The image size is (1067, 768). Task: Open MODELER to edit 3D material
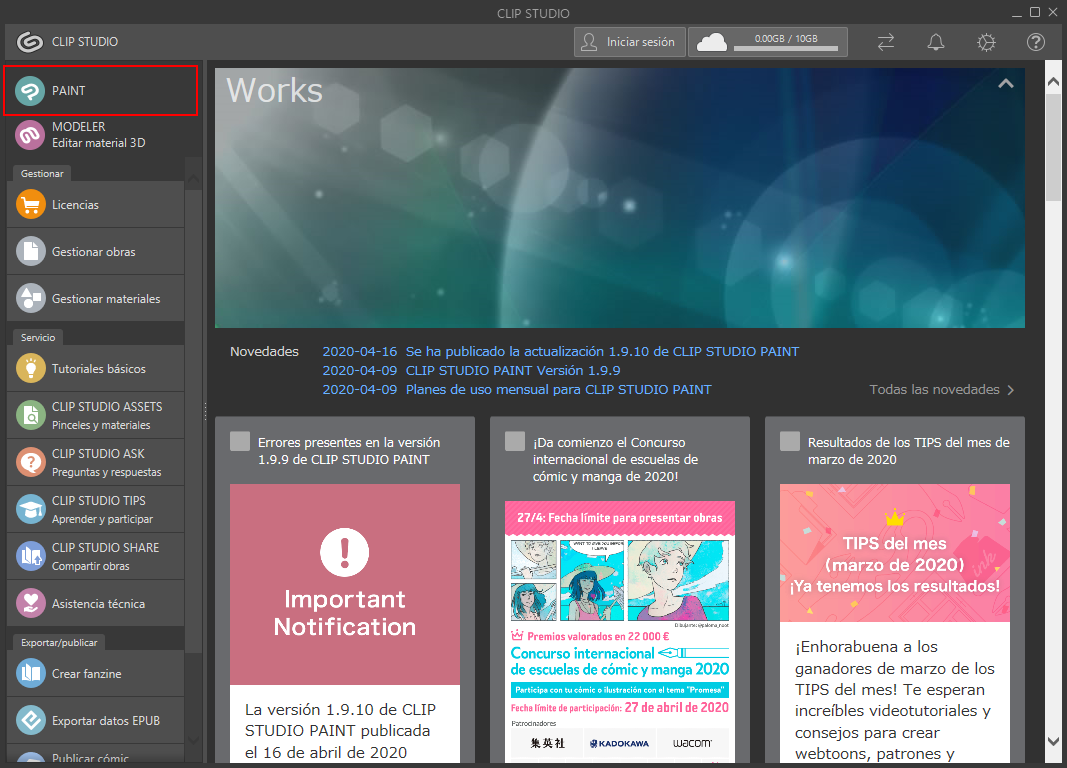point(31,134)
